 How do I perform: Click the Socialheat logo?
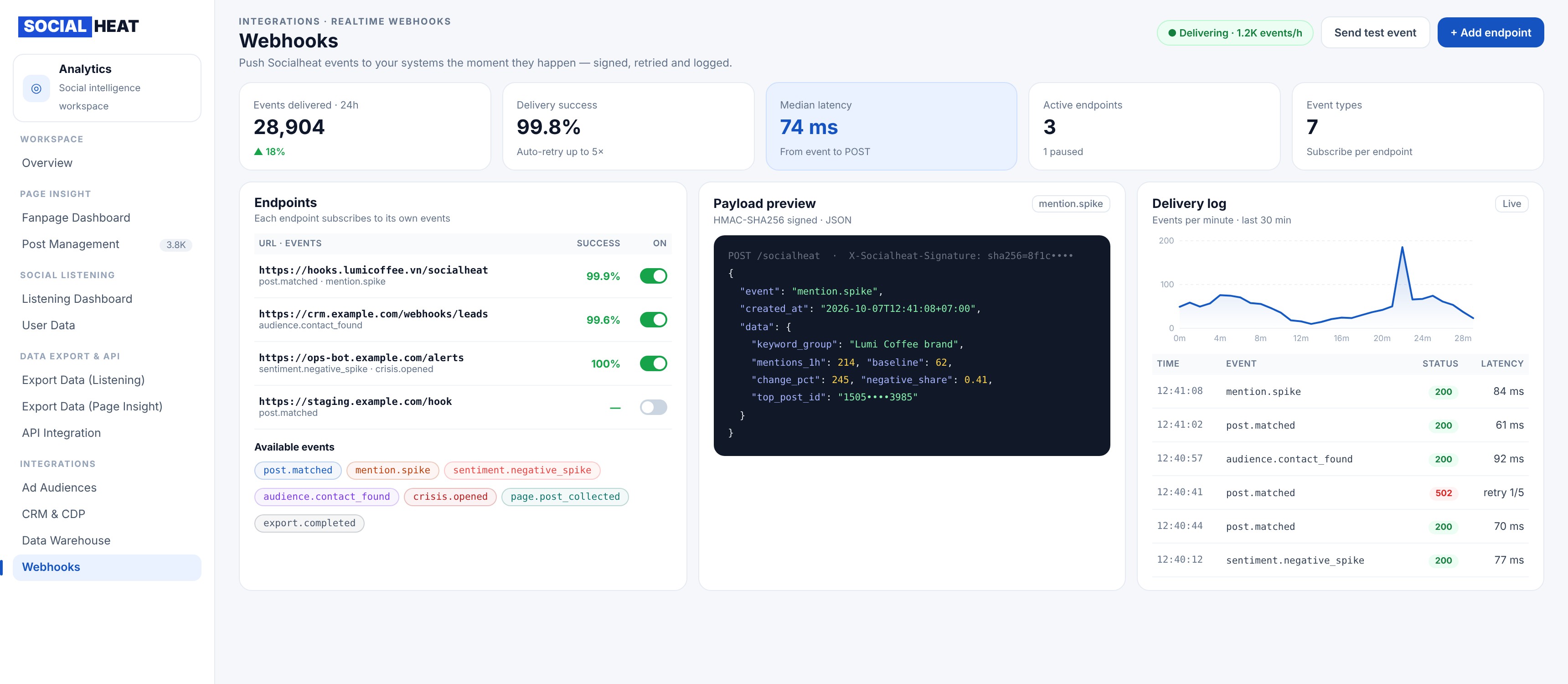click(78, 26)
